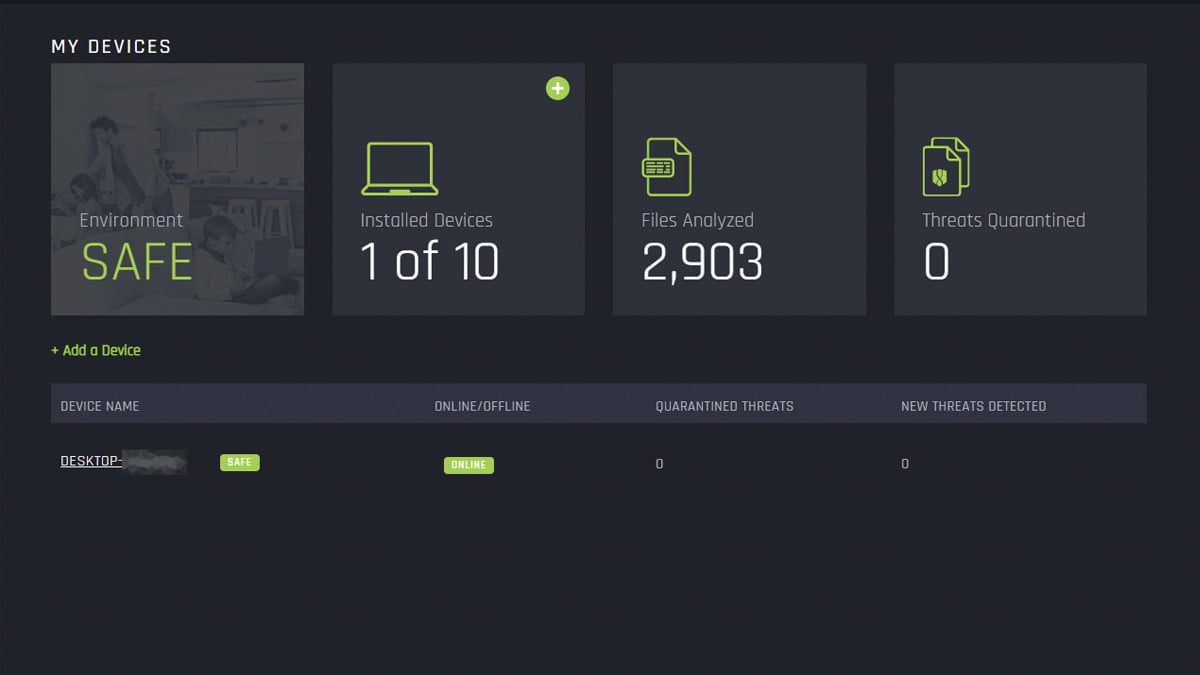1200x675 pixels.
Task: Select the MY DEVICES section header
Action: tap(111, 46)
